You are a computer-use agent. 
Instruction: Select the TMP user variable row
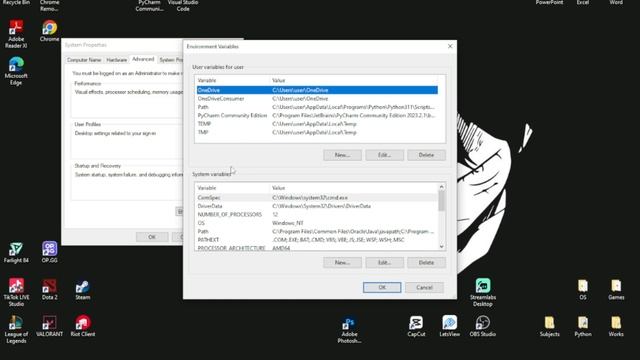click(x=317, y=132)
